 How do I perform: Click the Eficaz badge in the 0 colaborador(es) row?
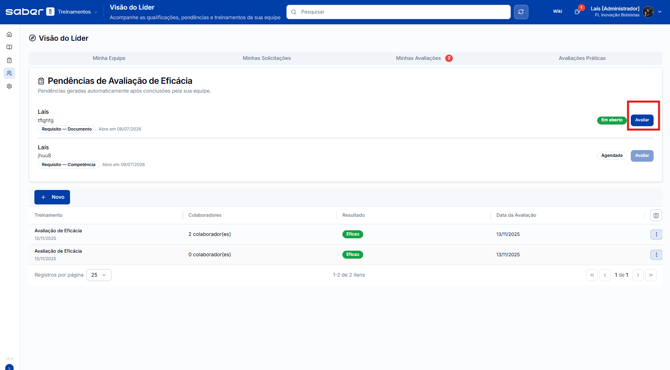pyautogui.click(x=353, y=255)
